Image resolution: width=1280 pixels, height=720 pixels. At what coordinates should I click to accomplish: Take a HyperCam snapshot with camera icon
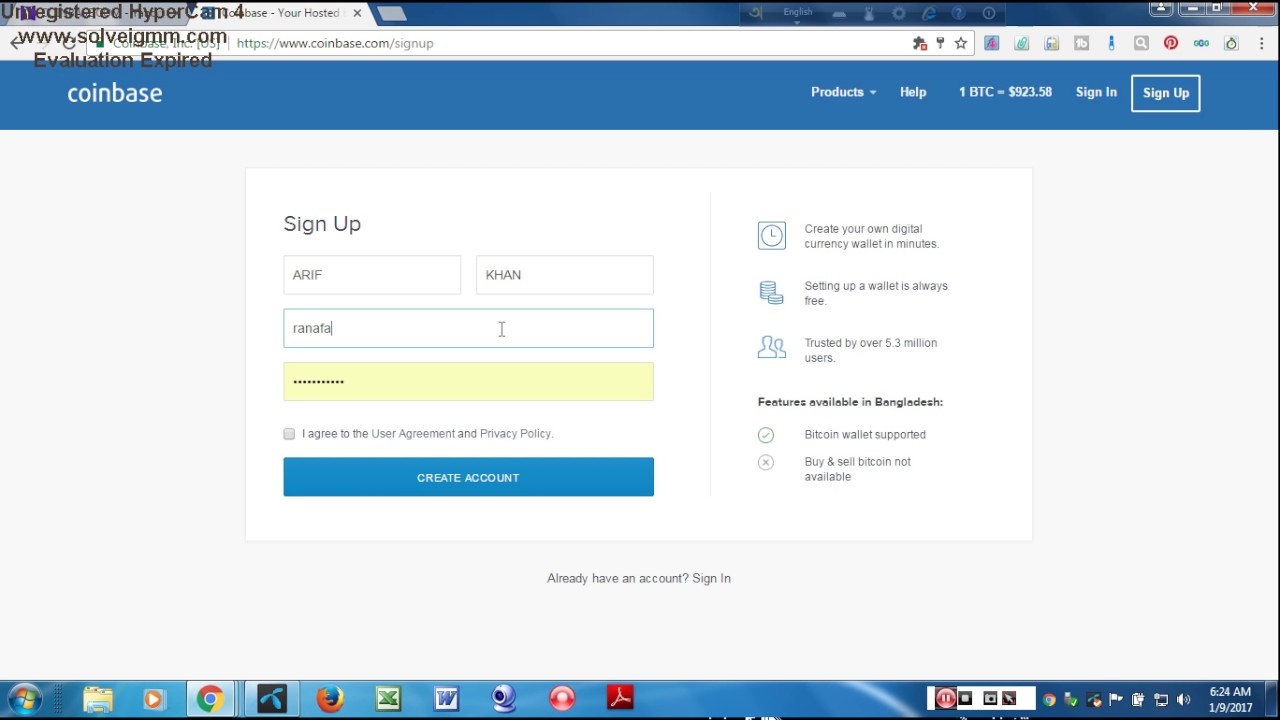point(990,698)
